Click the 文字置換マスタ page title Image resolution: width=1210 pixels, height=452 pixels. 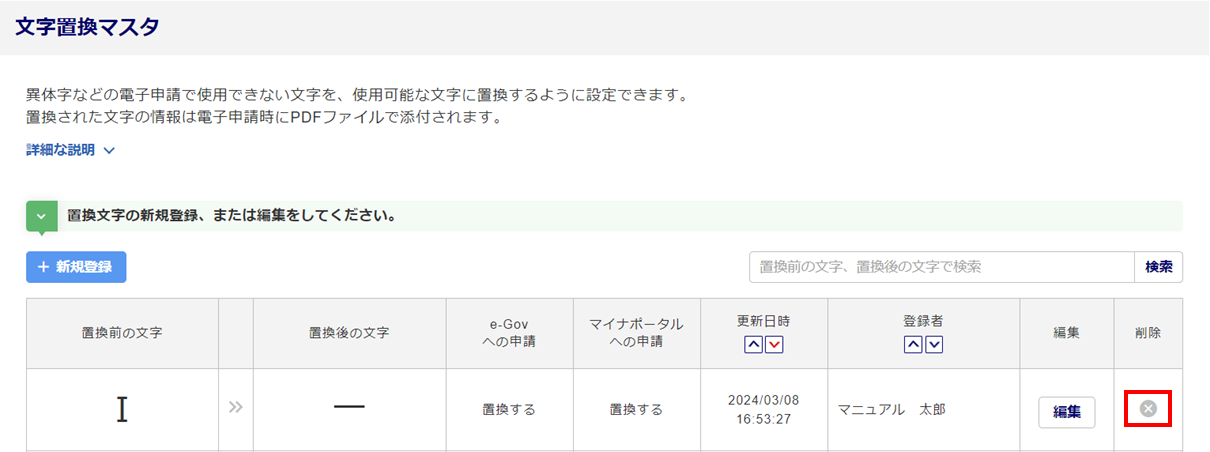[87, 27]
